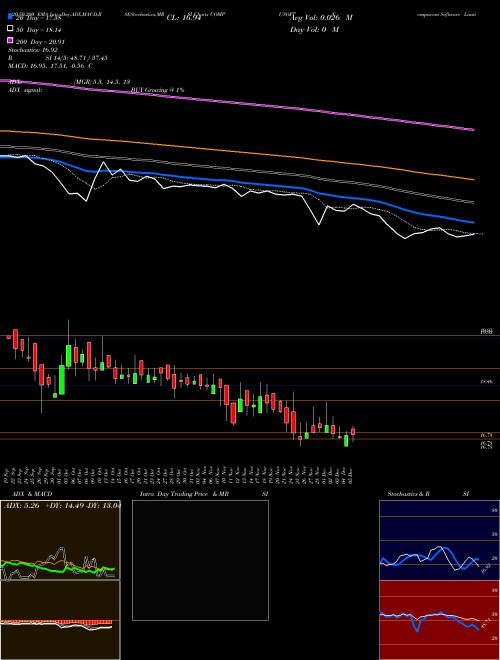Image resolution: width=500 pixels, height=660 pixels.
Task: Click the tall green candle with the highest wick
Action: pos(69,356)
